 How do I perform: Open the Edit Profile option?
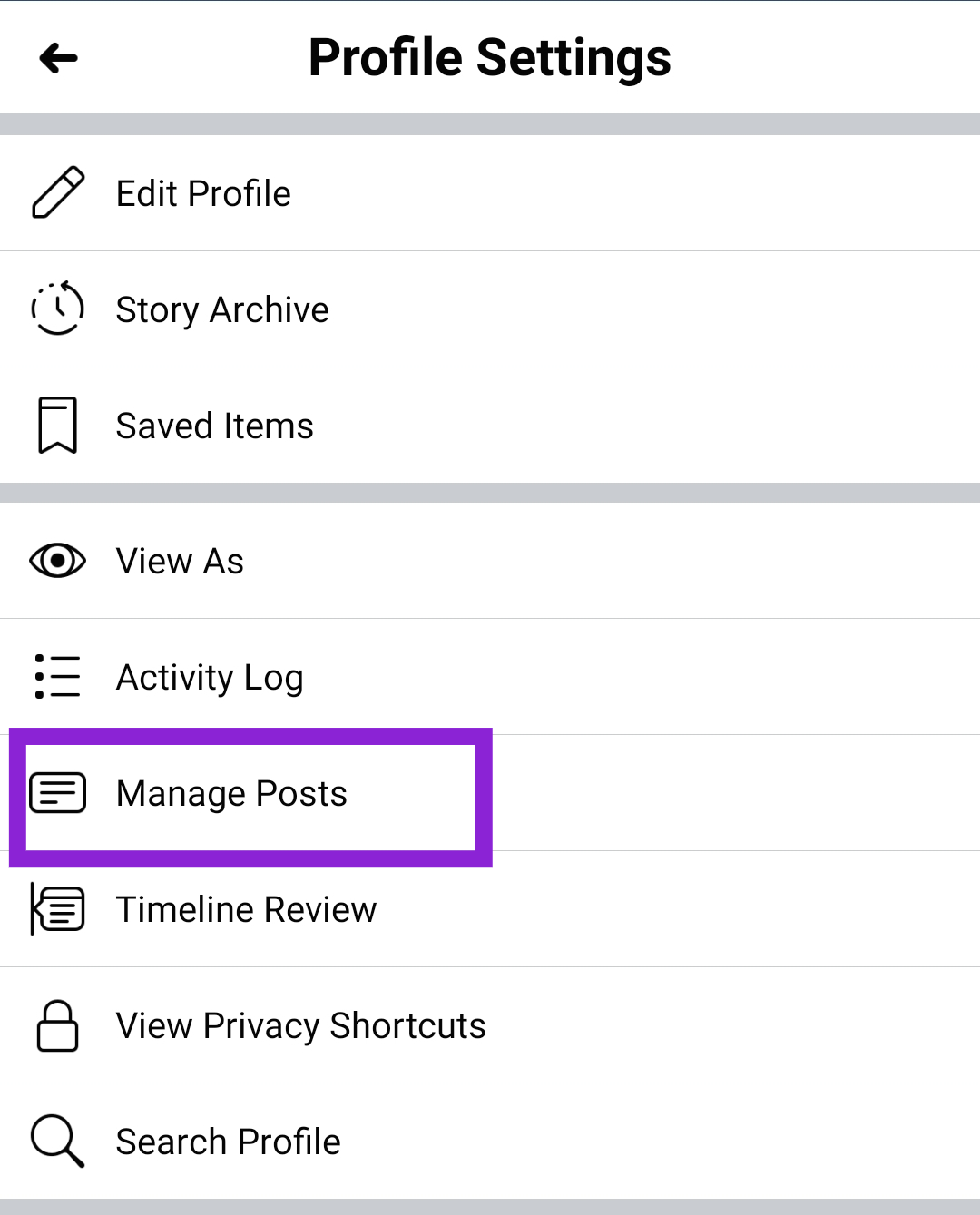pyautogui.click(x=203, y=192)
